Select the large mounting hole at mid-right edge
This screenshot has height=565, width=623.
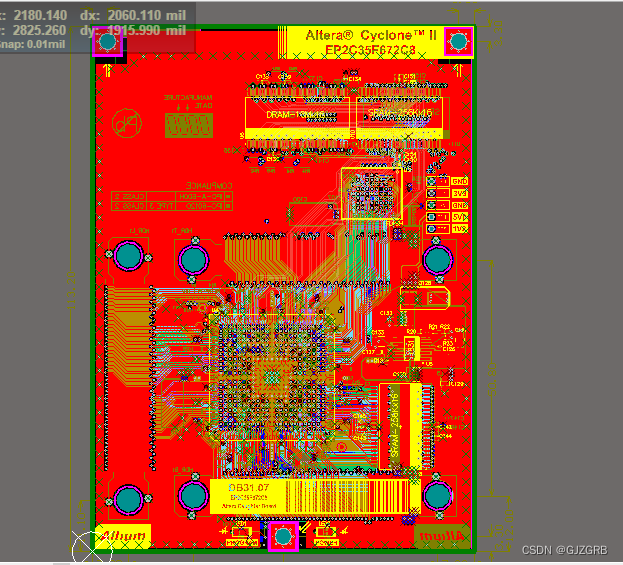click(438, 260)
